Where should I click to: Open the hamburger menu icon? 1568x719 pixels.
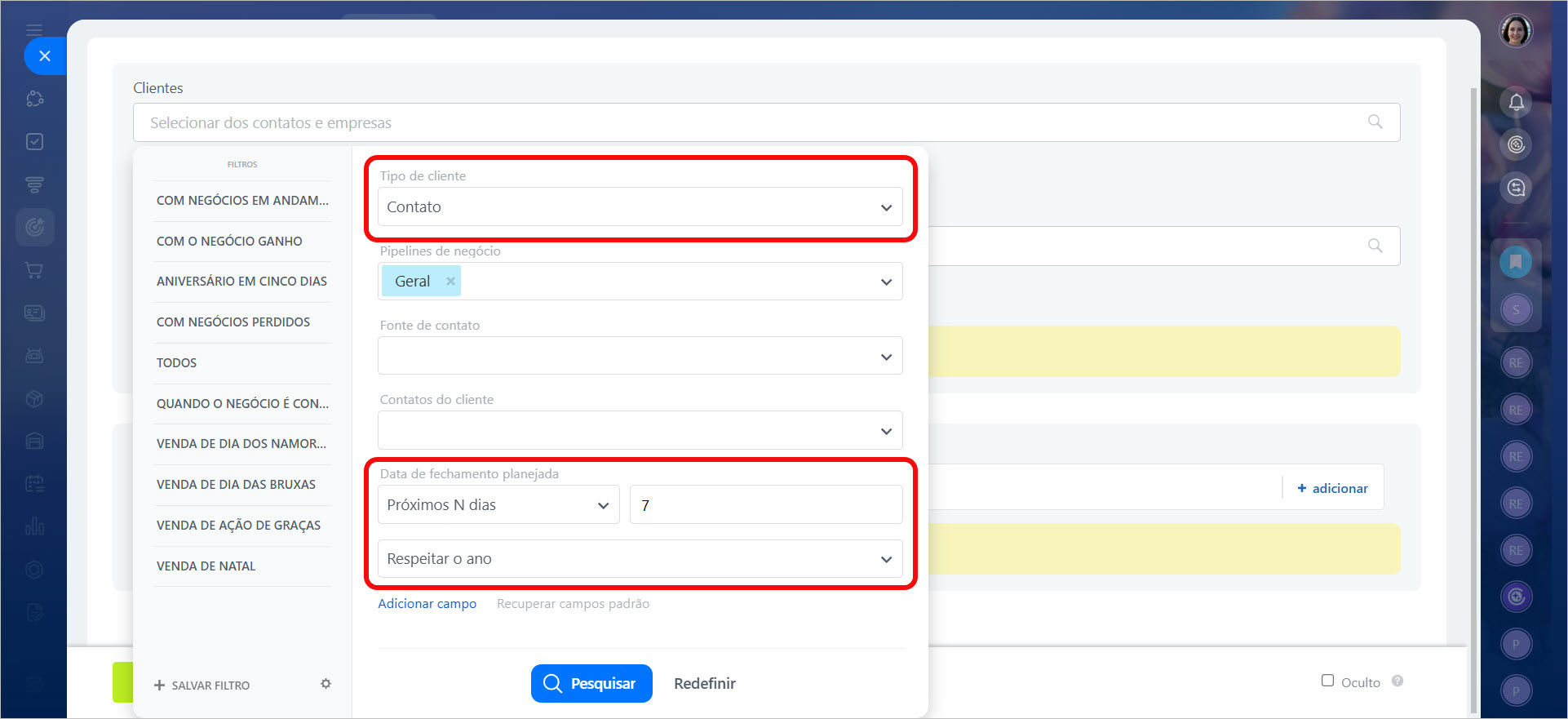tap(34, 30)
